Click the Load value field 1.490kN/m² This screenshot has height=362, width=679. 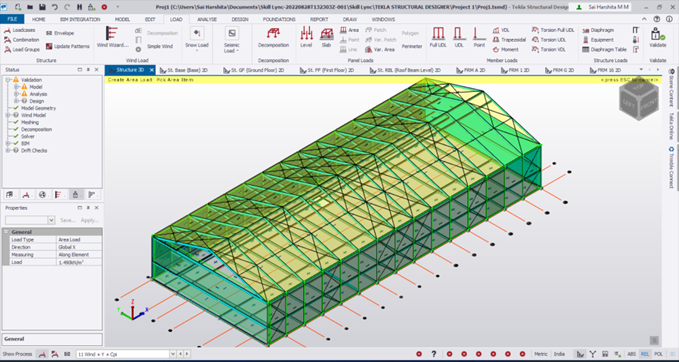pyautogui.click(x=79, y=262)
